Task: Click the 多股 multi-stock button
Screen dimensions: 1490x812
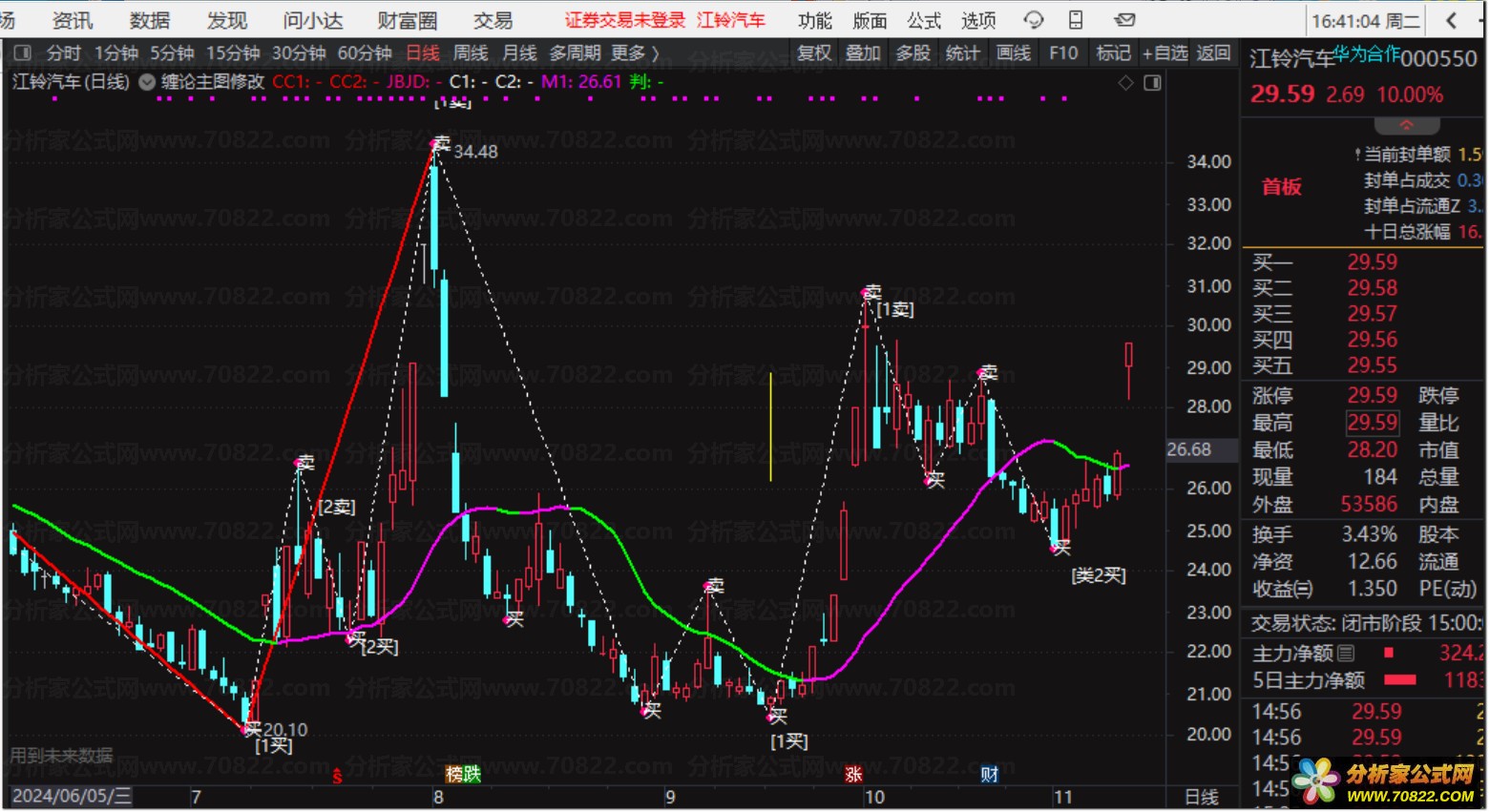Action: click(x=913, y=53)
